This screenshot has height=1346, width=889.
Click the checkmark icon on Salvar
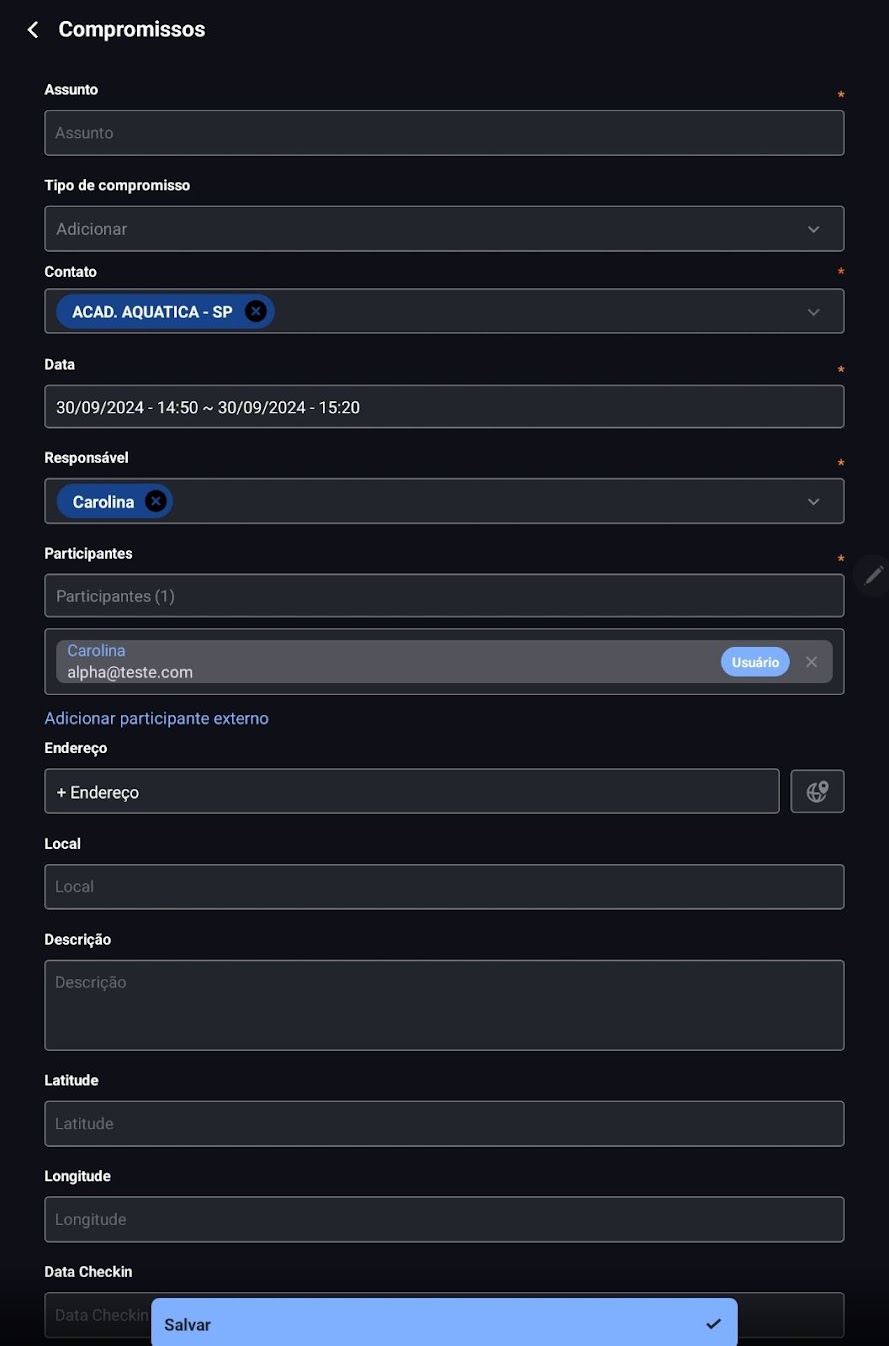713,1323
